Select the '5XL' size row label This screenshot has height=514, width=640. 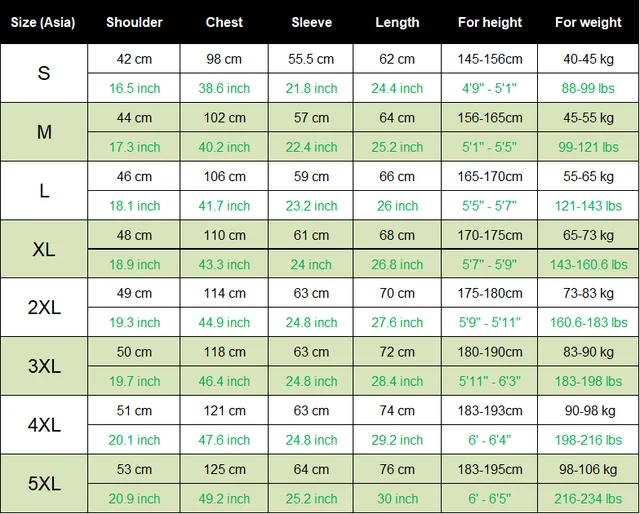tap(44, 484)
